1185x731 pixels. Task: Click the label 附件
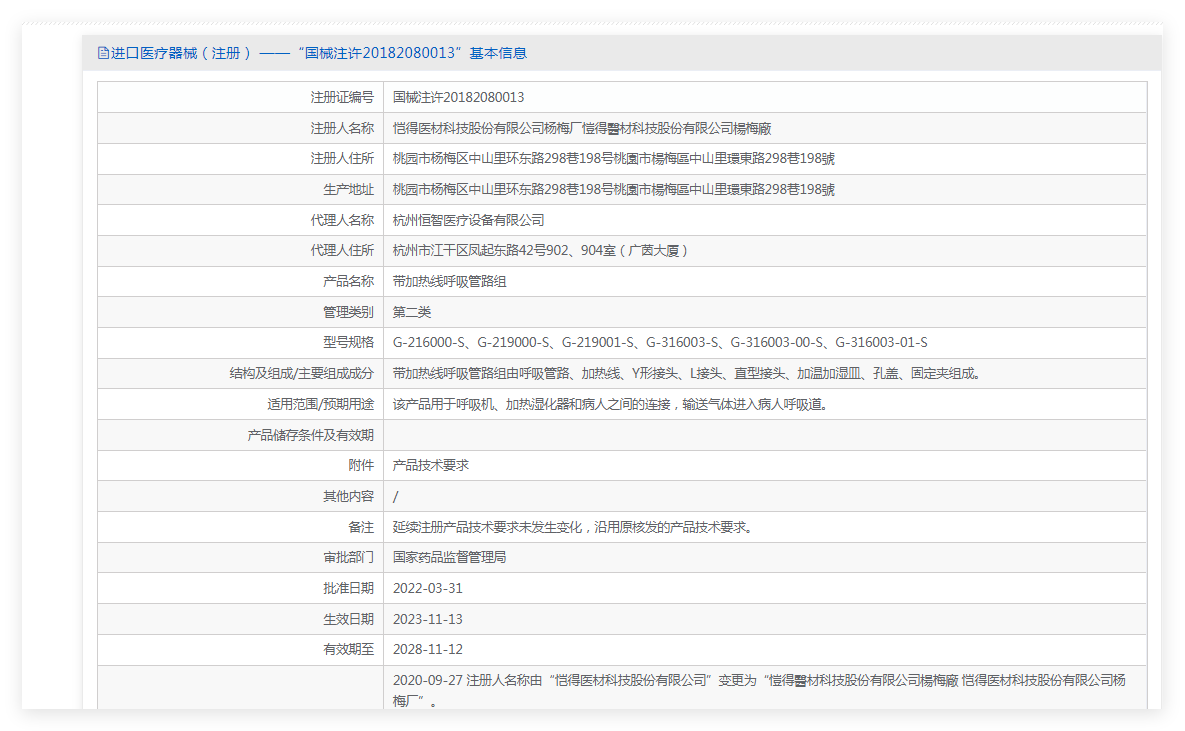point(361,466)
